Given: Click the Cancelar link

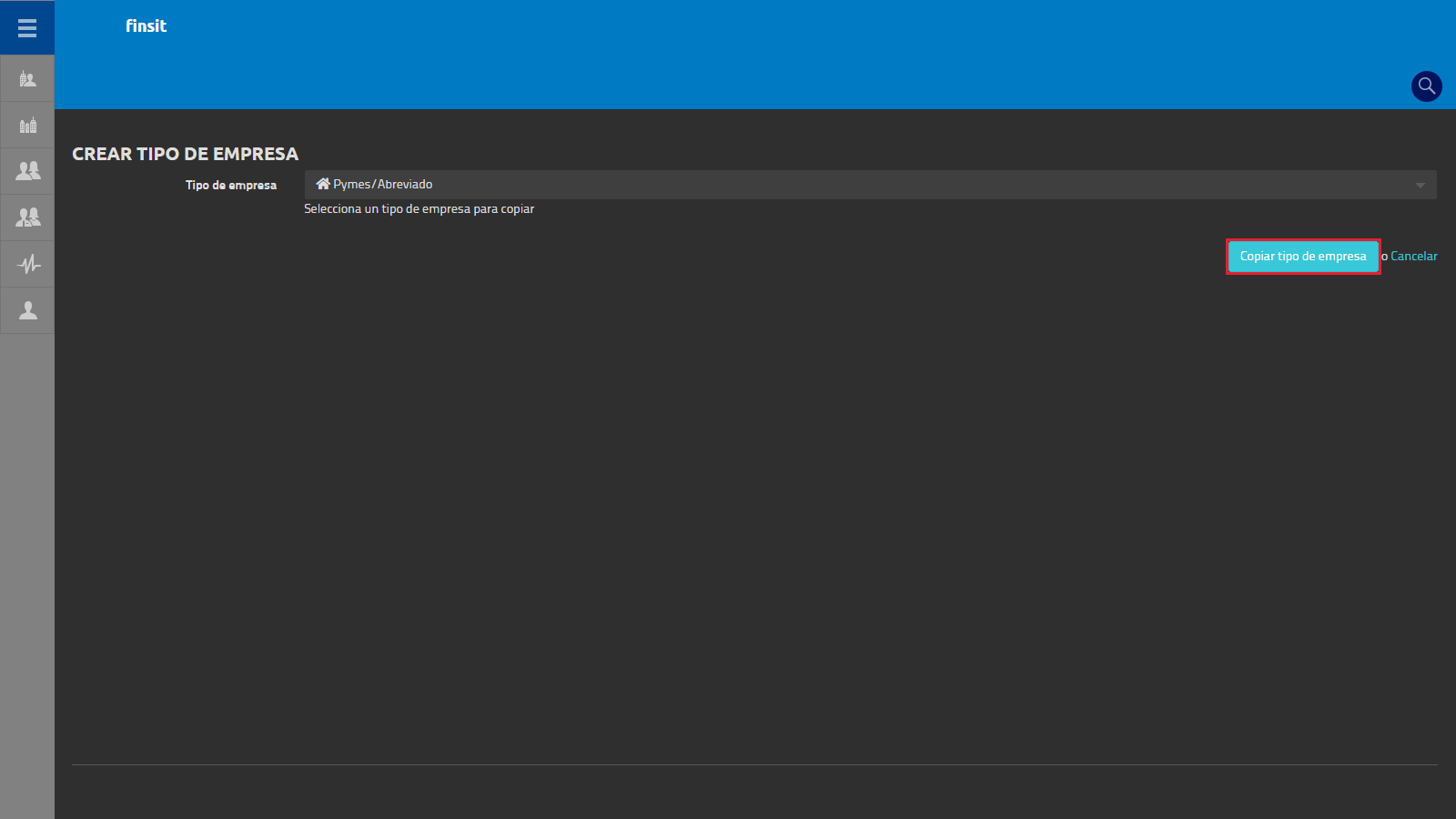Looking at the screenshot, I should coord(1414,257).
